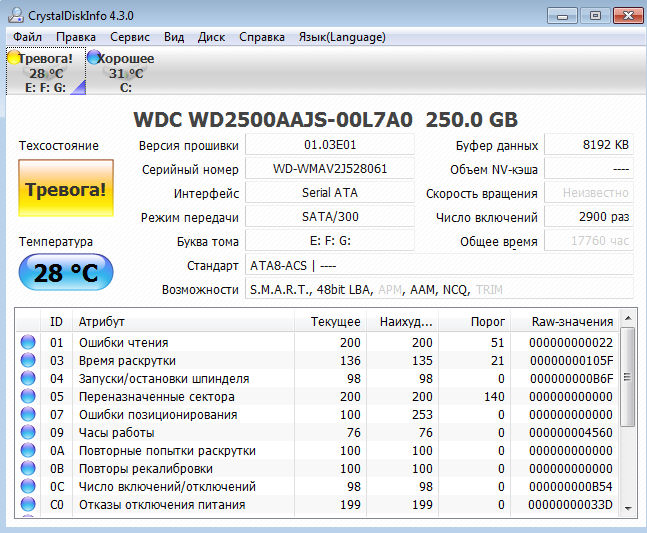This screenshot has height=533, width=647.
Task: Click raw value 000000004560
Action: point(571,432)
